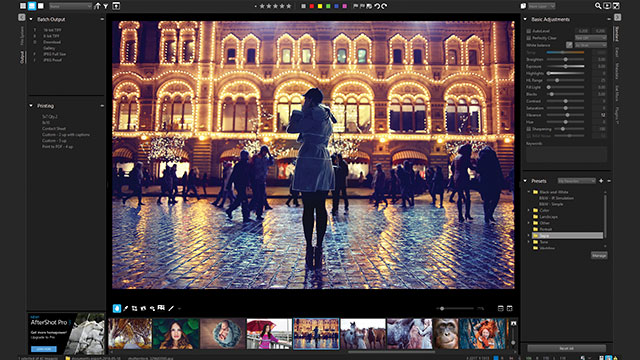Click the Contrast slider handle

[566, 101]
